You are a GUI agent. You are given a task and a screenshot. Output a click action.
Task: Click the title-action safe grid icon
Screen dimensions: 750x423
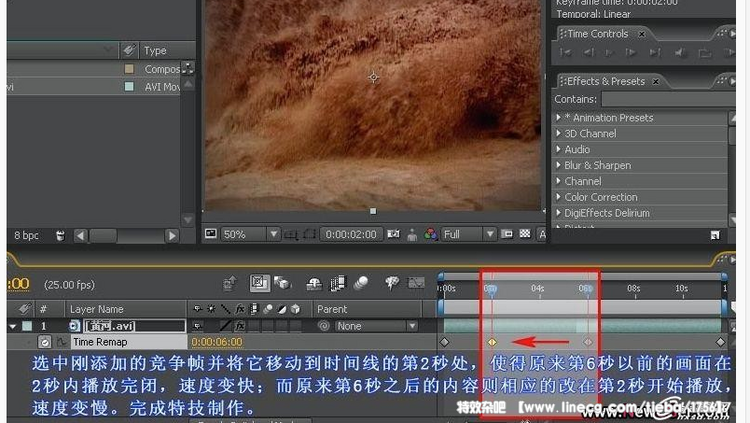291,234
